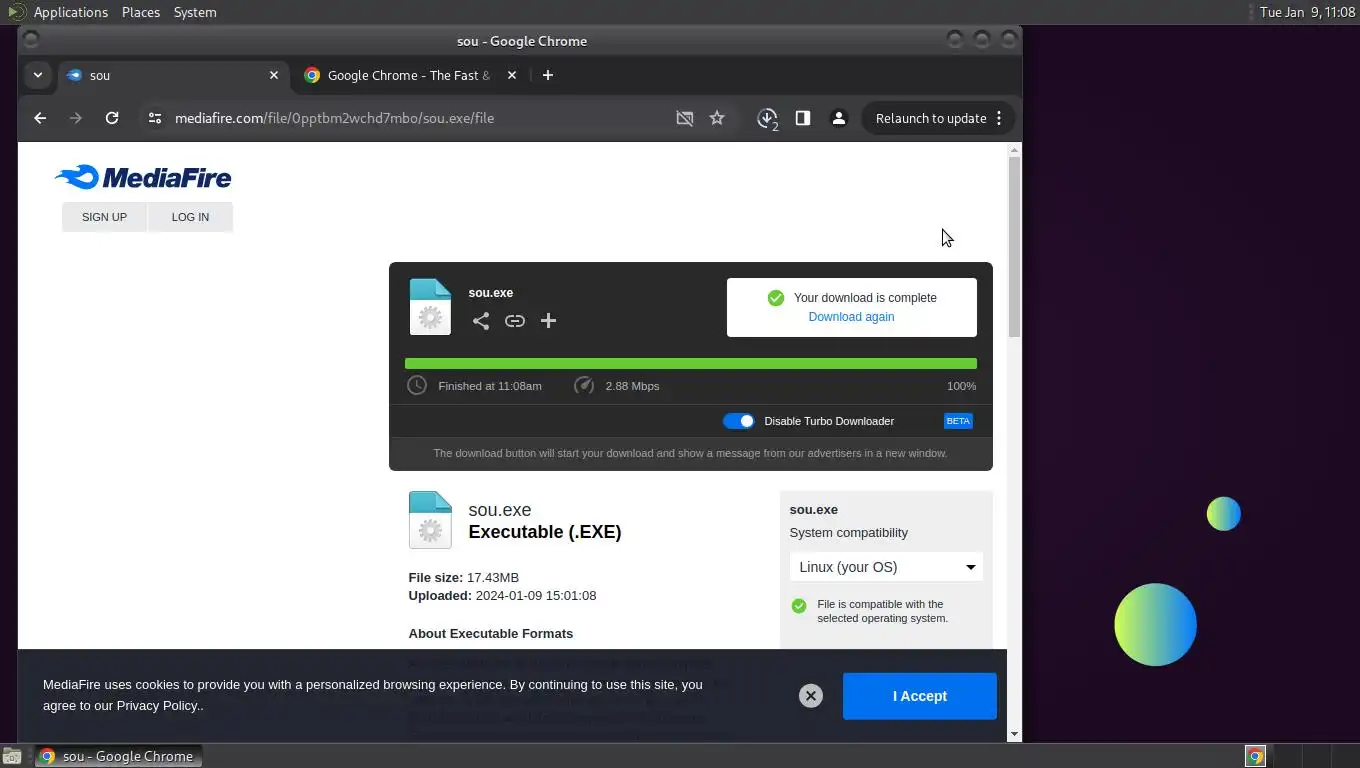
Task: Click the SIGN UP button
Action: 104,217
